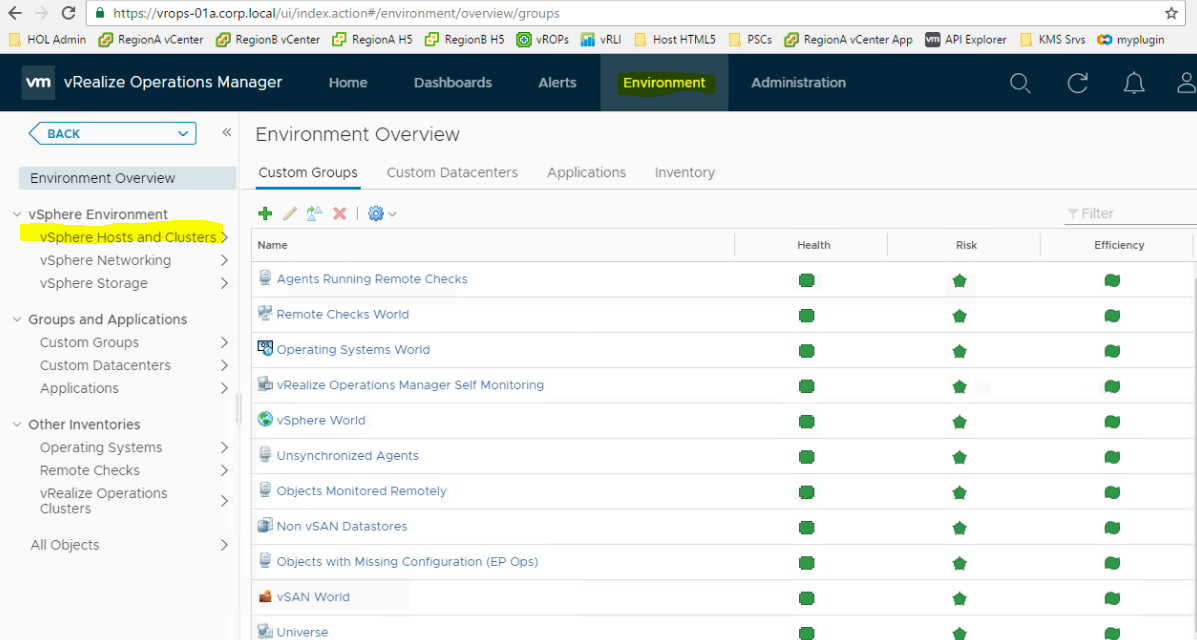Image resolution: width=1197 pixels, height=640 pixels.
Task: Select vRealize Operations Clusters in sidebar
Action: pos(103,501)
